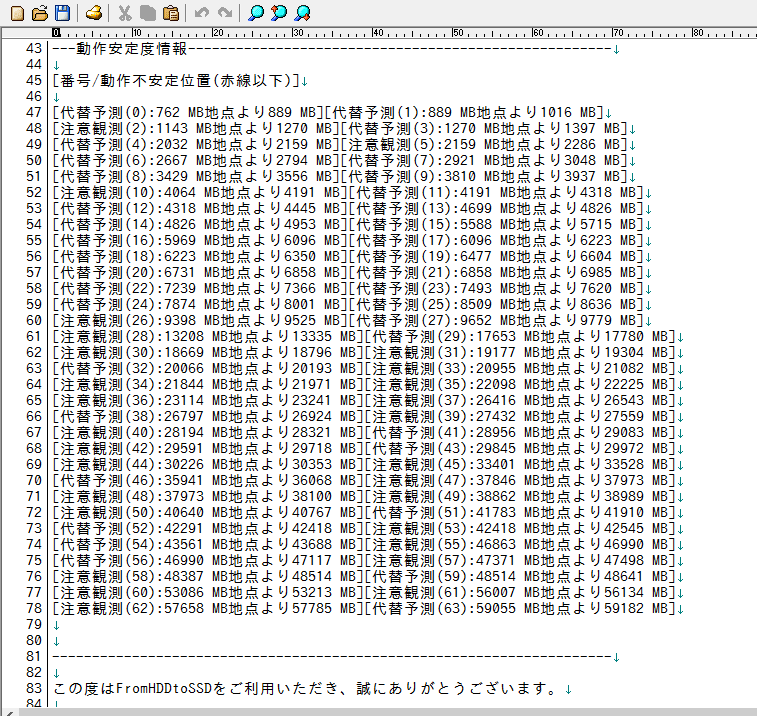
Task: Click the Redo arrow icon
Action: [225, 13]
